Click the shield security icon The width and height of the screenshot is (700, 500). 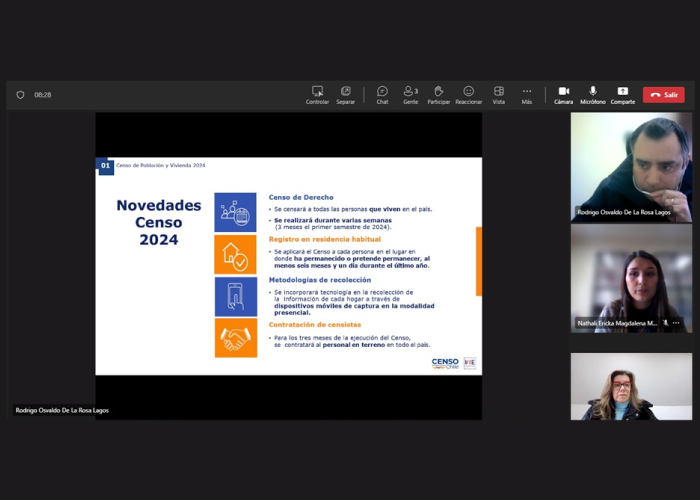click(x=20, y=95)
